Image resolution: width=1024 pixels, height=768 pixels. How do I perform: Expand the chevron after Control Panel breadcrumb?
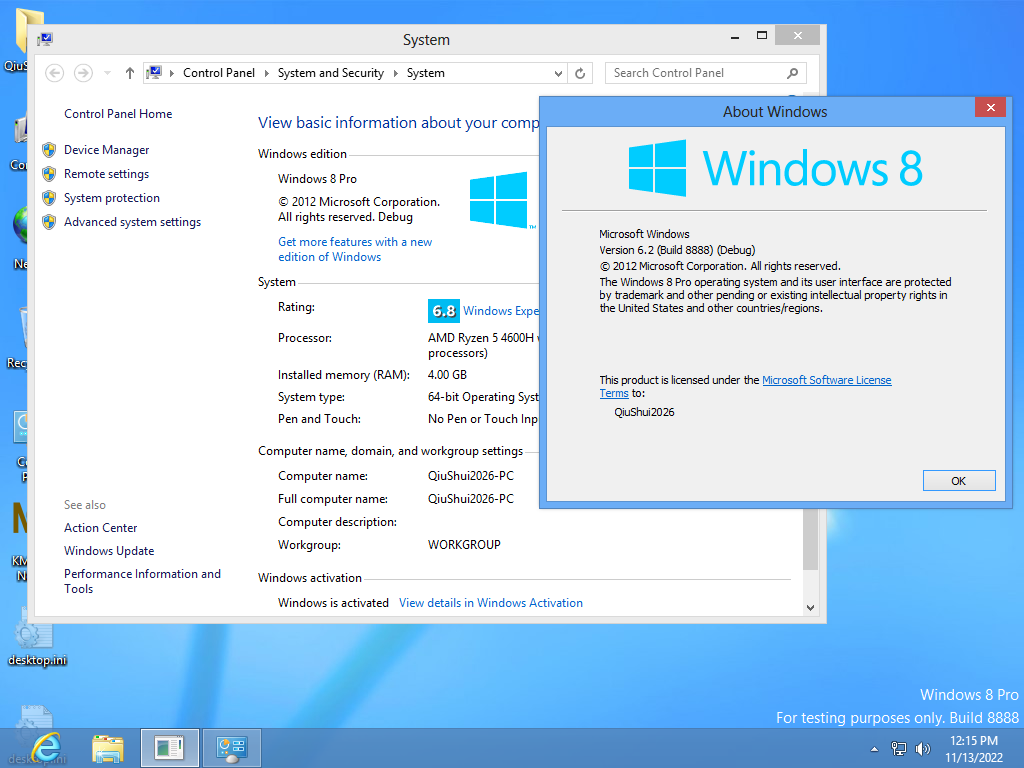pos(266,73)
